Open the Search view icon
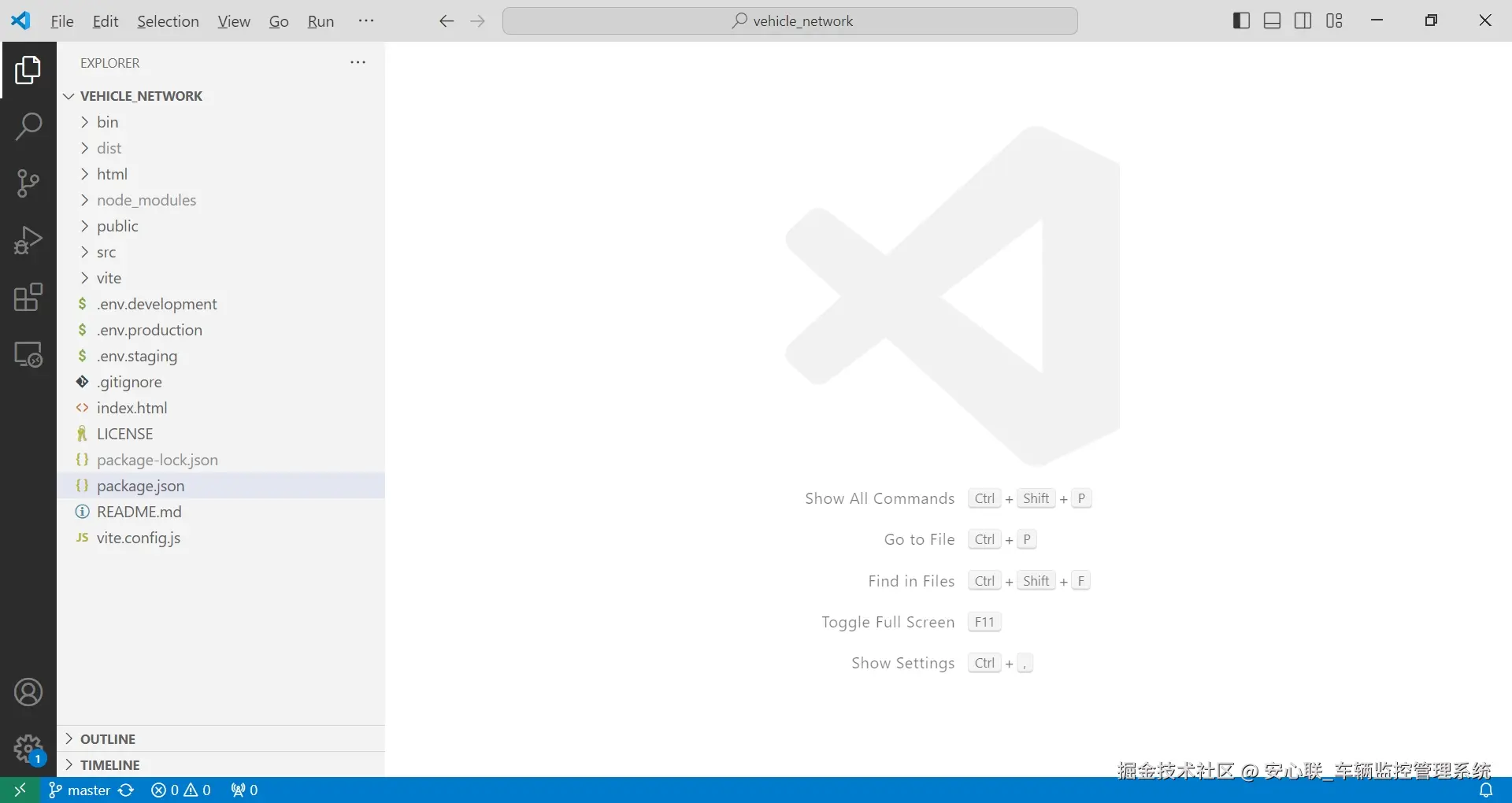Screen dimensions: 1512x803 point(28,127)
